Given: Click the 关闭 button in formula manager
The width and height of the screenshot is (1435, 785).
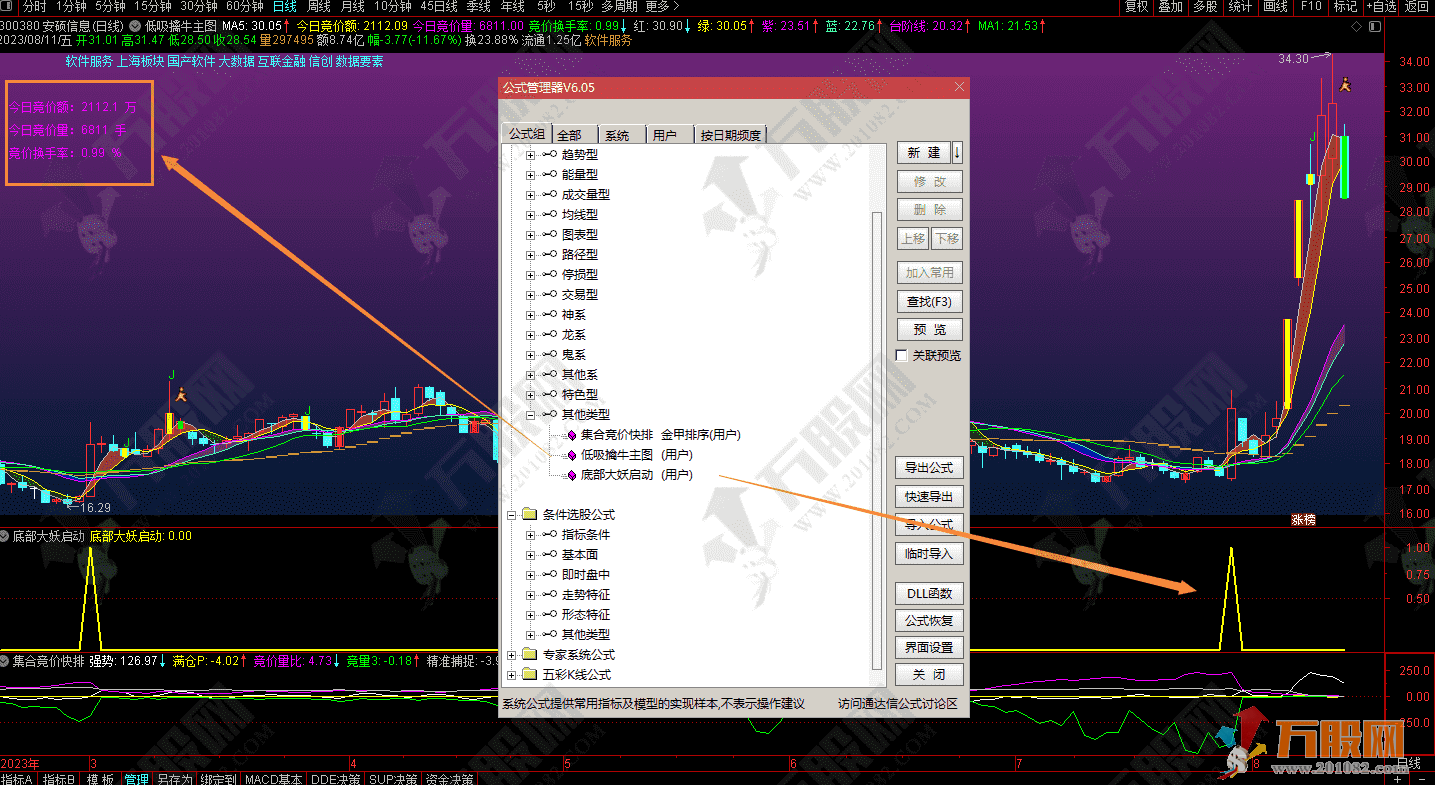Looking at the screenshot, I should pos(930,675).
